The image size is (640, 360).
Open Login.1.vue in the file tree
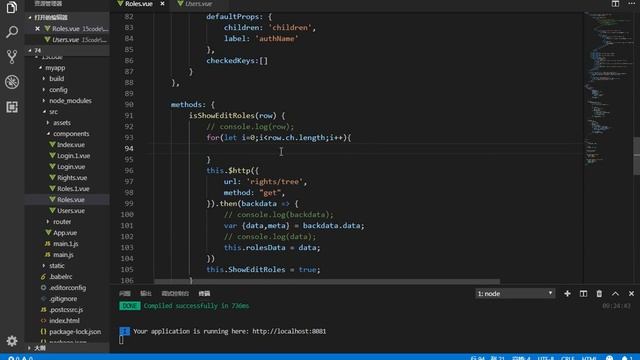click(73, 156)
